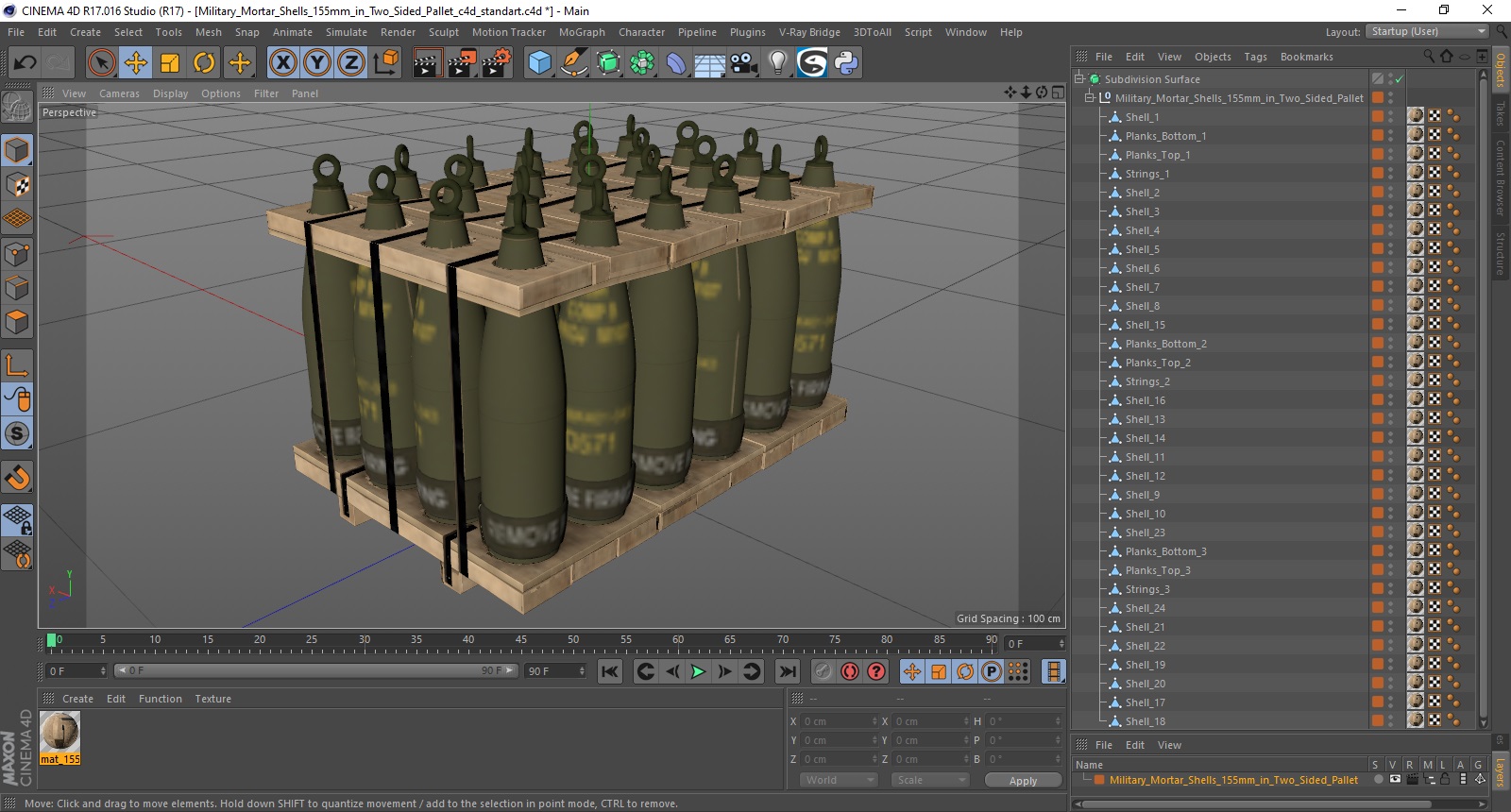Open the Simulate menu
This screenshot has height=812, width=1511.
(x=347, y=32)
